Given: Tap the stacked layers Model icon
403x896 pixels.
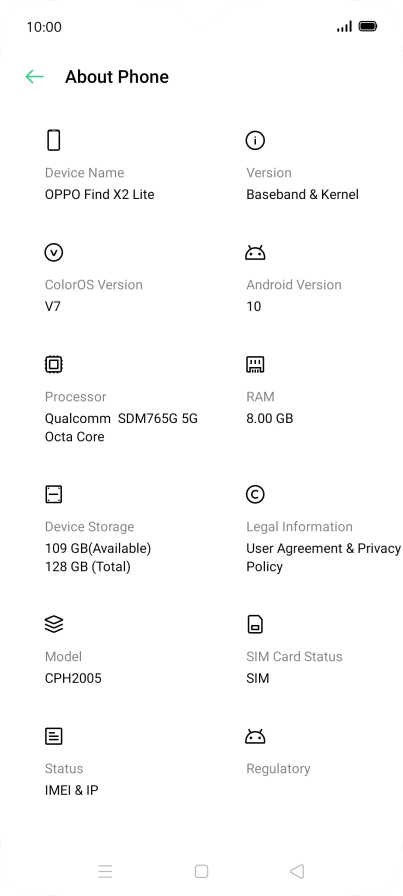Looking at the screenshot, I should tap(54, 624).
